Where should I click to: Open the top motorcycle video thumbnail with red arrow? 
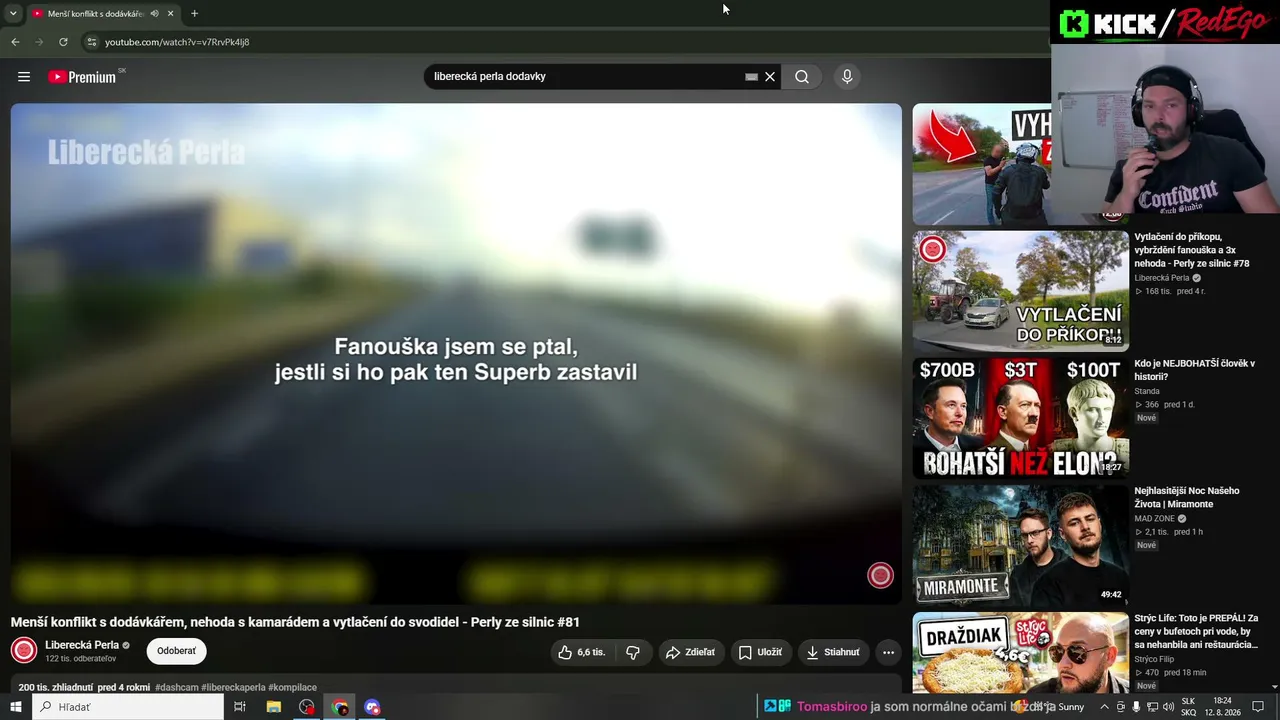pos(981,164)
